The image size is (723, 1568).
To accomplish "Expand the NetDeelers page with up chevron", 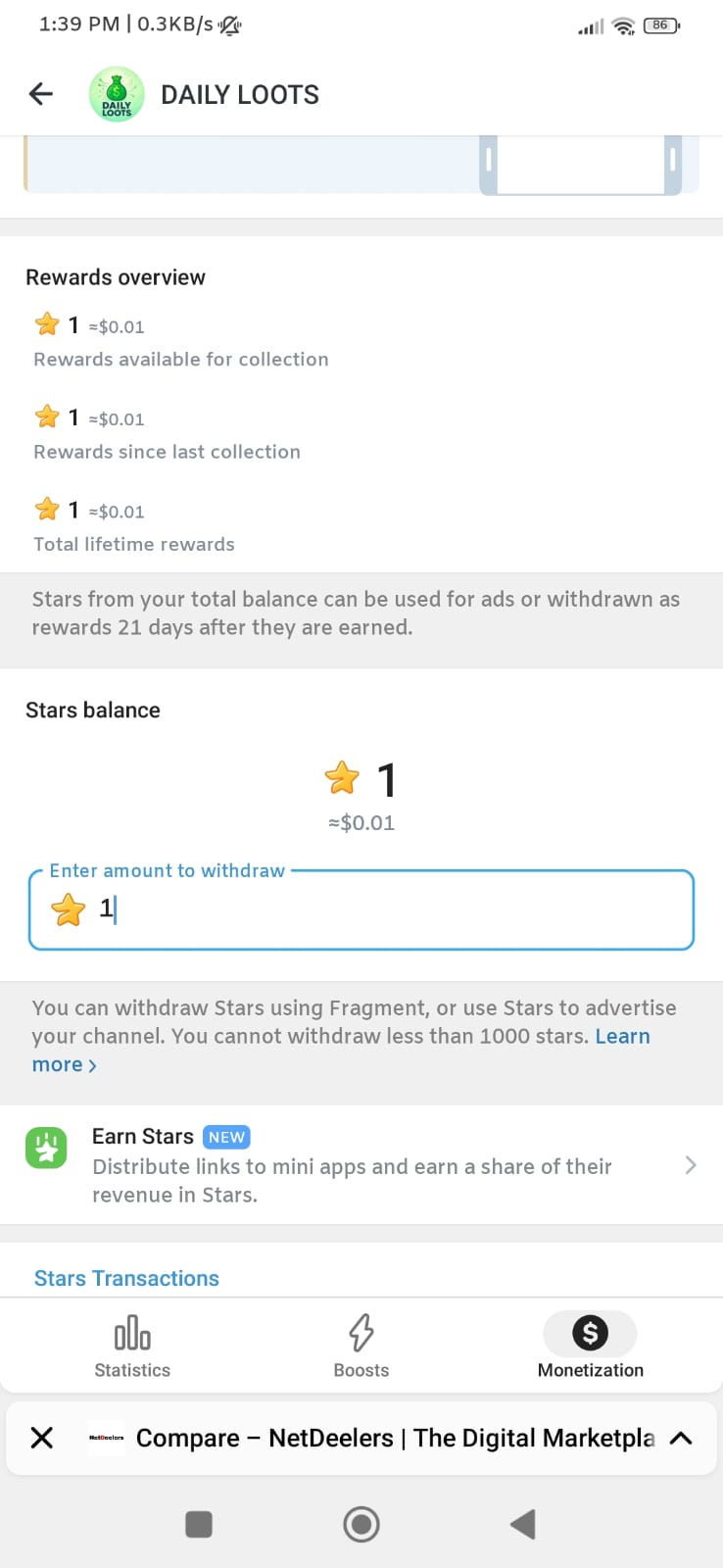I will 681,1438.
